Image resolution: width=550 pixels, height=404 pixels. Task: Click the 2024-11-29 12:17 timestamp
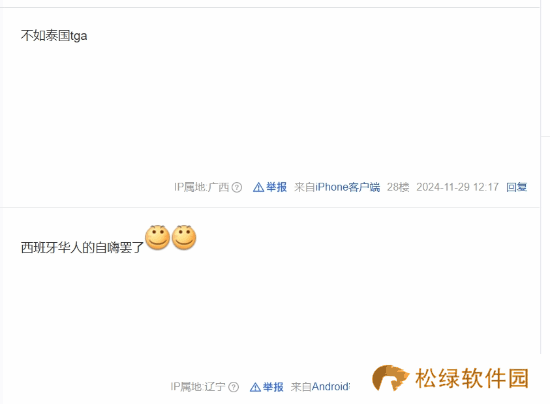point(457,187)
